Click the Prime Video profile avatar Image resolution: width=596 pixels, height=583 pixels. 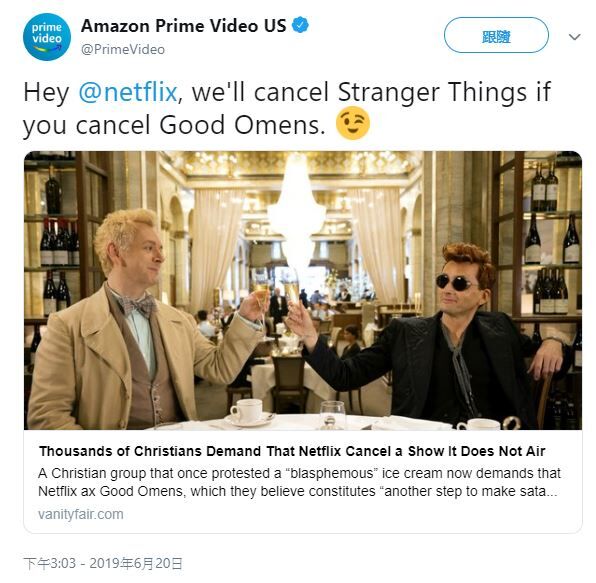[x=47, y=37]
